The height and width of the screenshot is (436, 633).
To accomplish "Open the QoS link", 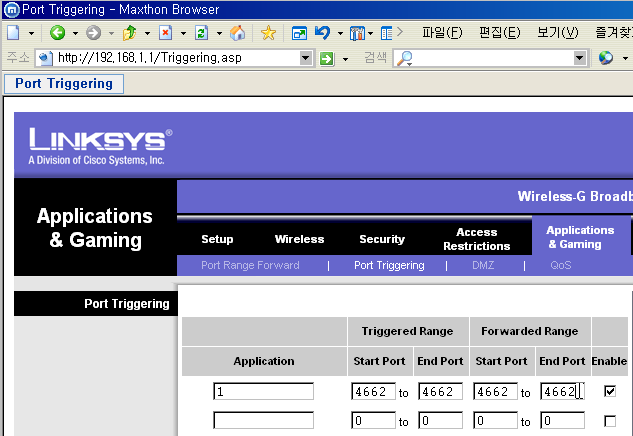I will point(561,265).
